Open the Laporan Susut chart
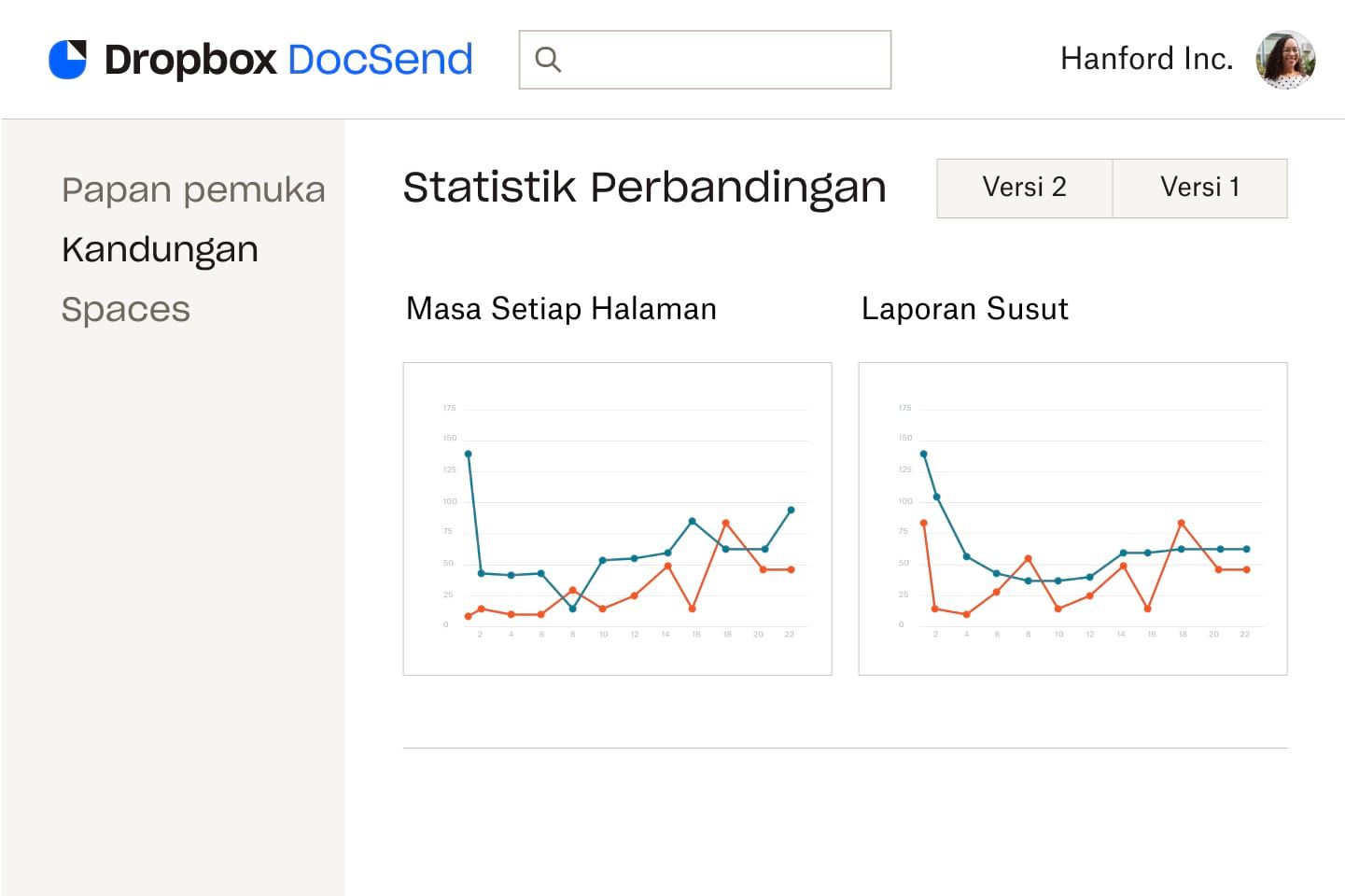The image size is (1345, 896). 1072,517
